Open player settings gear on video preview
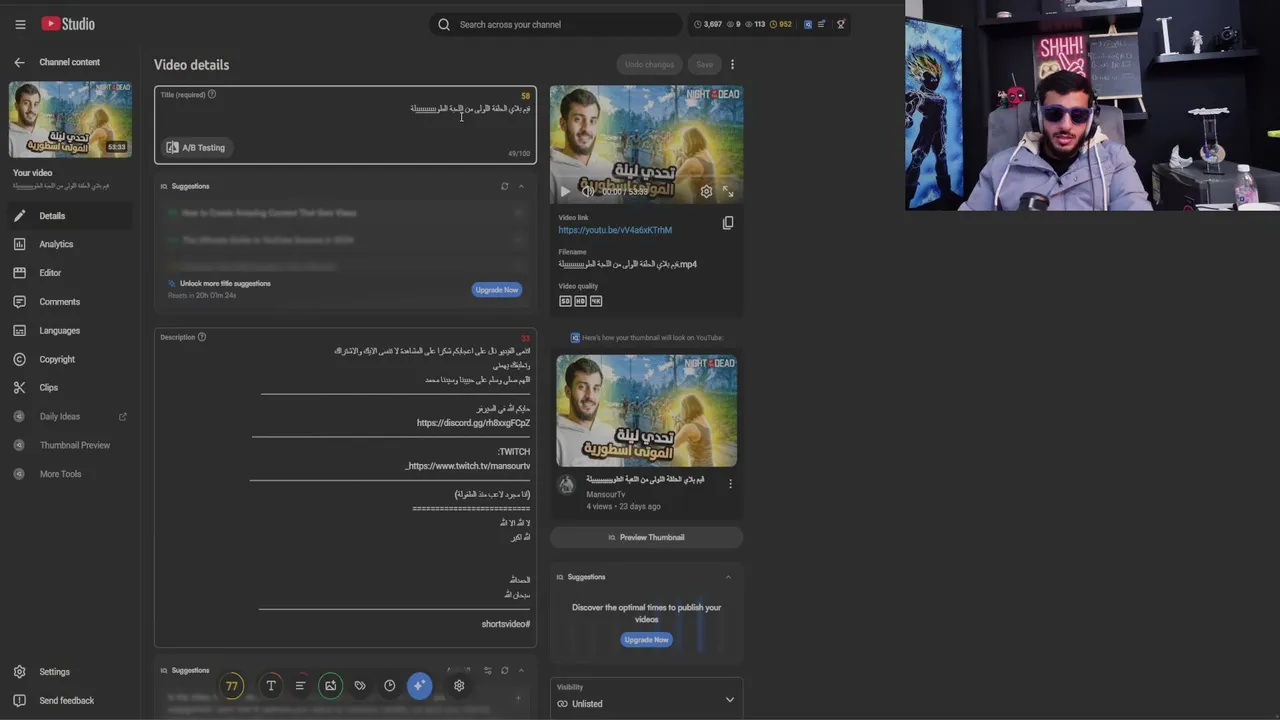The image size is (1280, 720). [x=706, y=191]
